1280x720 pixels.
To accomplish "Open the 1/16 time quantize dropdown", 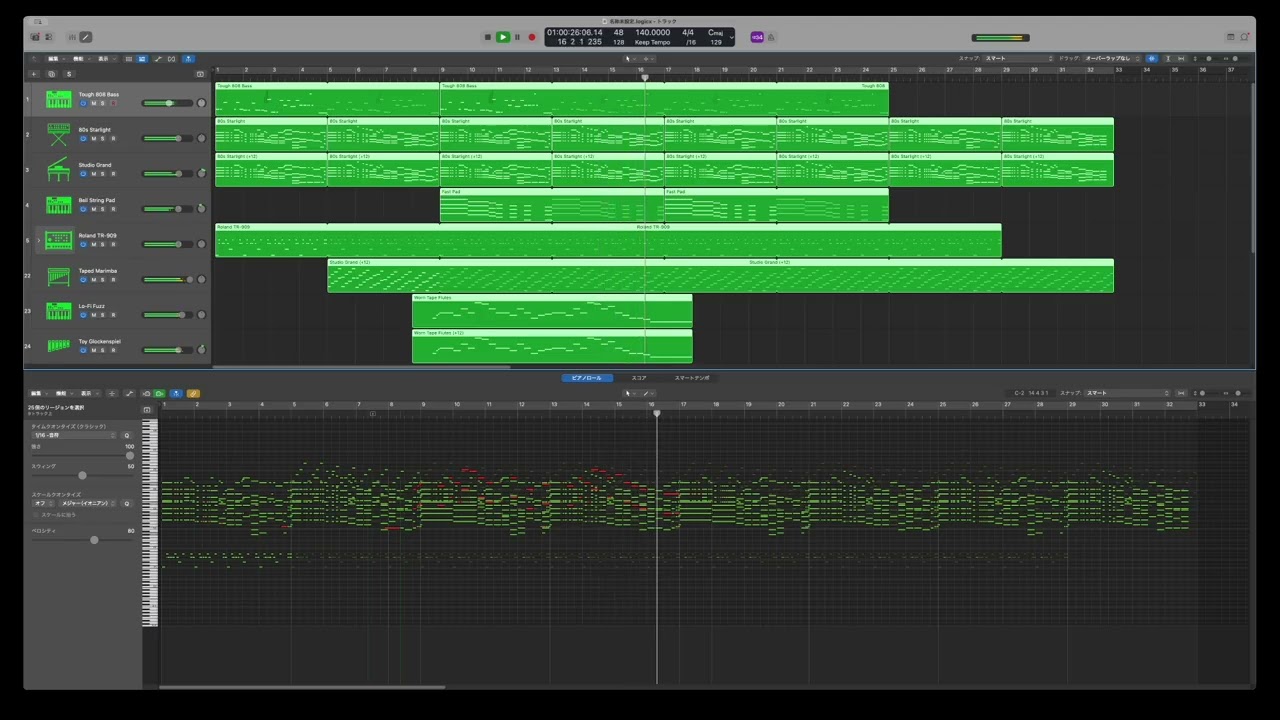I will point(74,435).
